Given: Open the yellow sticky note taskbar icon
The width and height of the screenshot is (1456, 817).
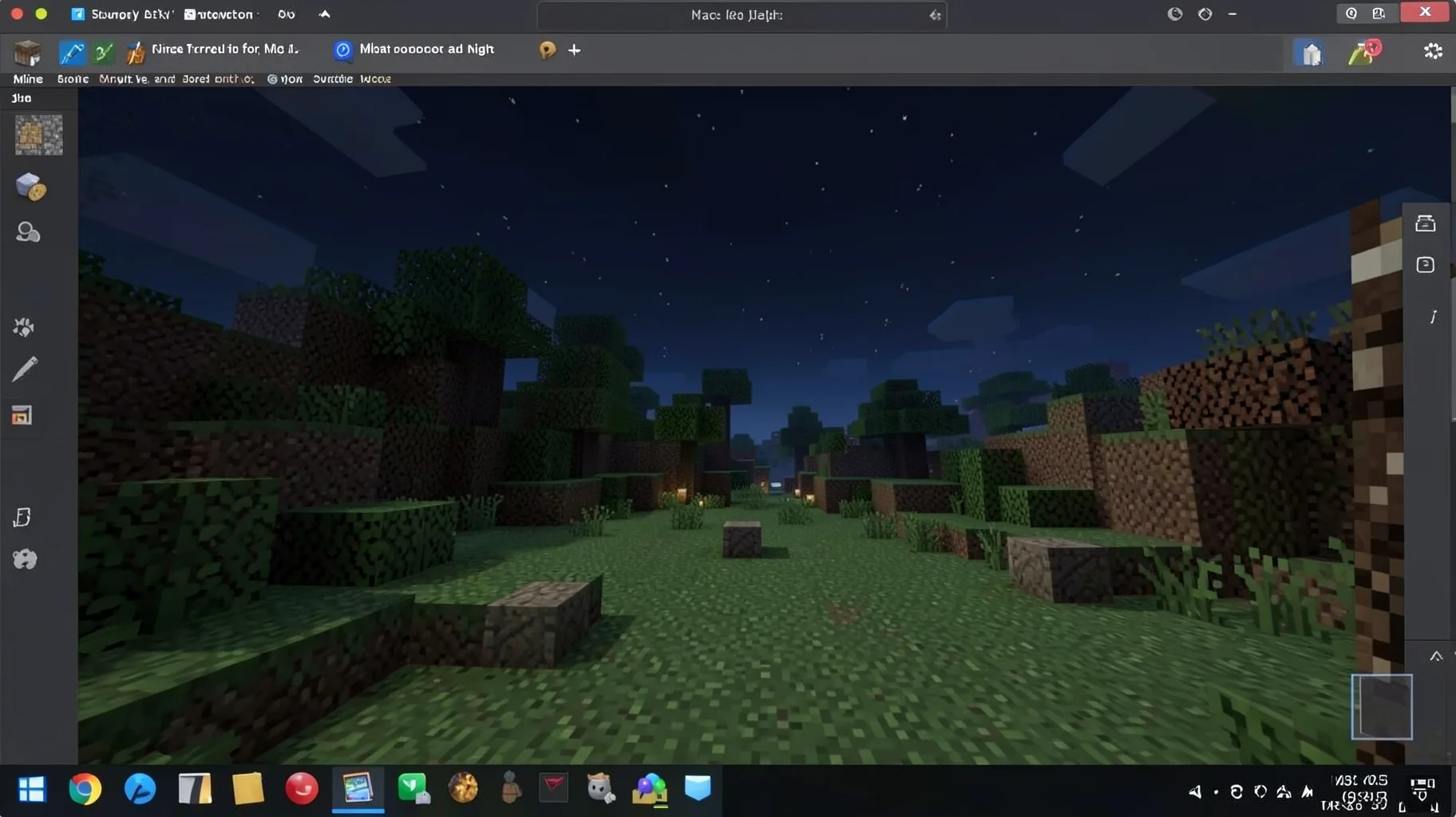Looking at the screenshot, I should tap(247, 788).
